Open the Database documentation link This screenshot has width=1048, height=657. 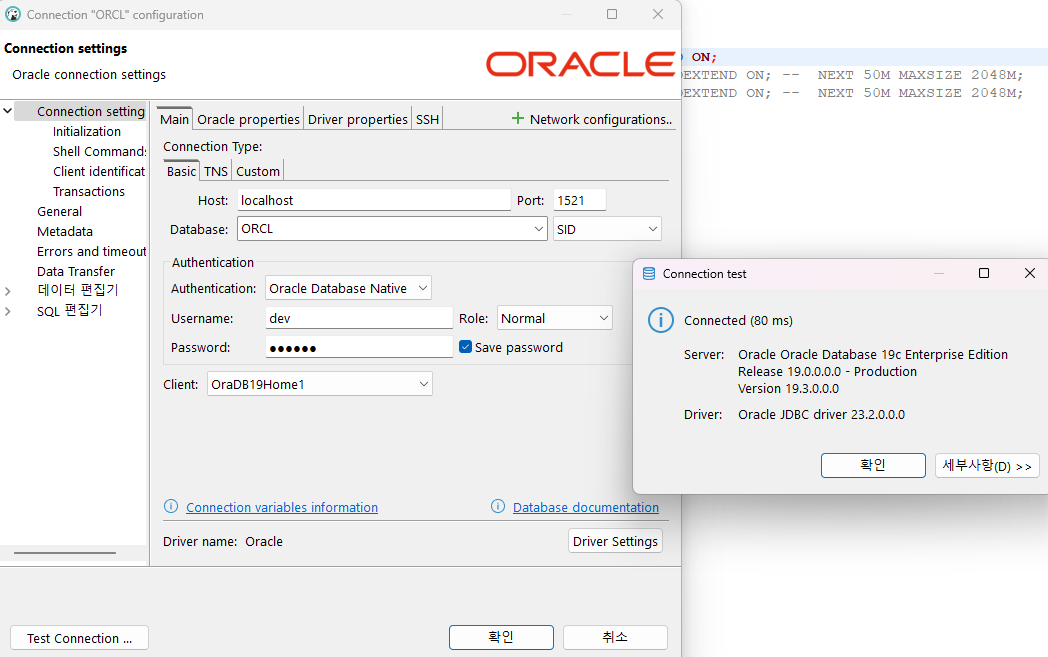tap(585, 507)
